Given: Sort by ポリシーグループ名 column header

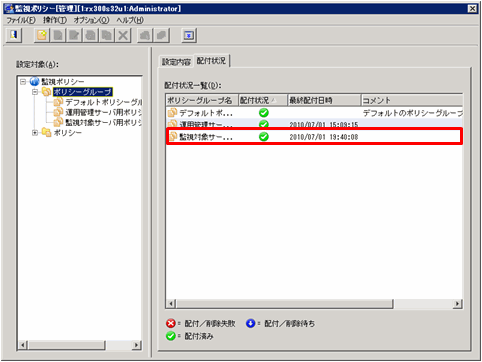Looking at the screenshot, I should [x=202, y=100].
